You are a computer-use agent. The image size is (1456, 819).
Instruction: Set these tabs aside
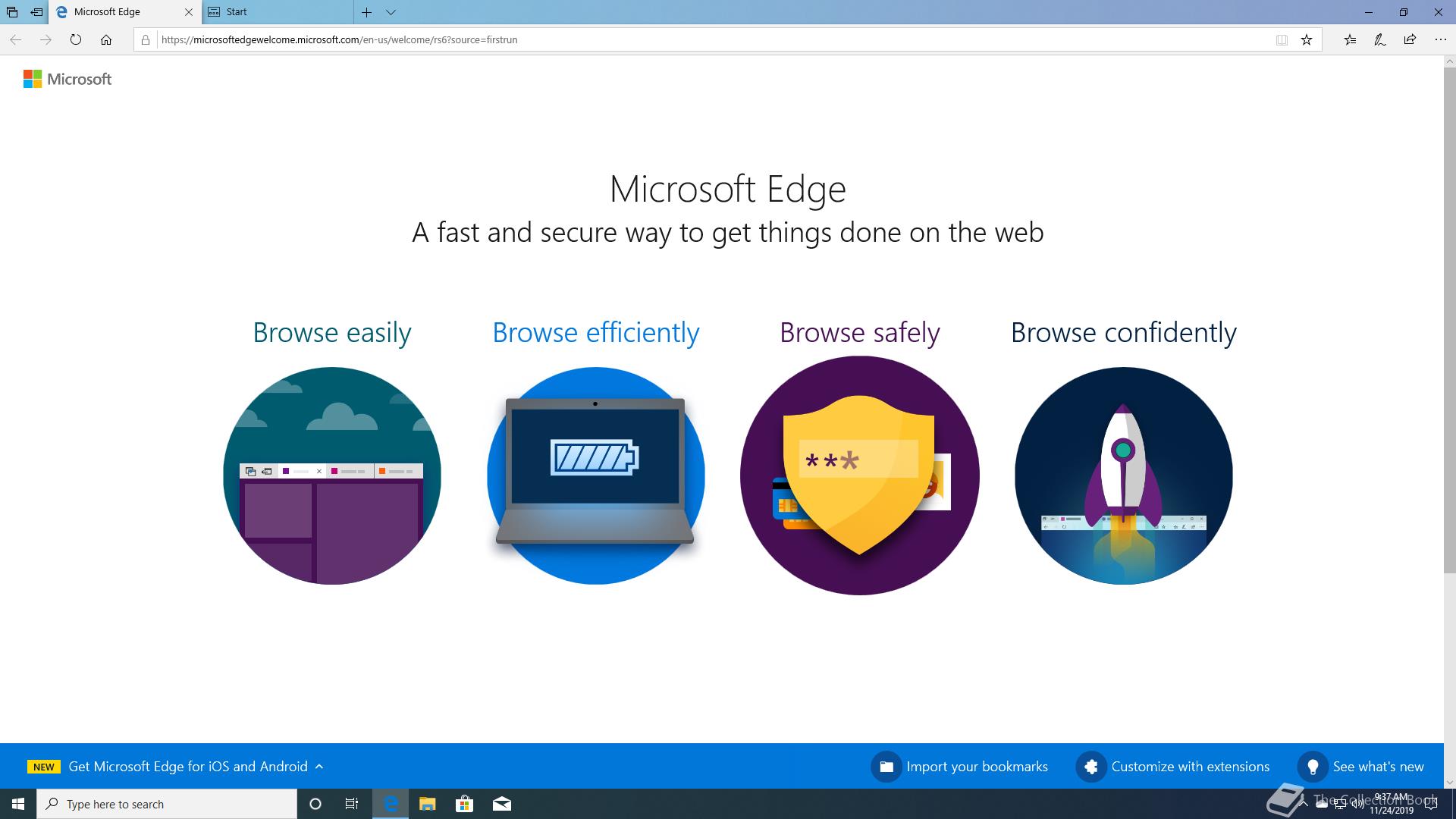(36, 12)
